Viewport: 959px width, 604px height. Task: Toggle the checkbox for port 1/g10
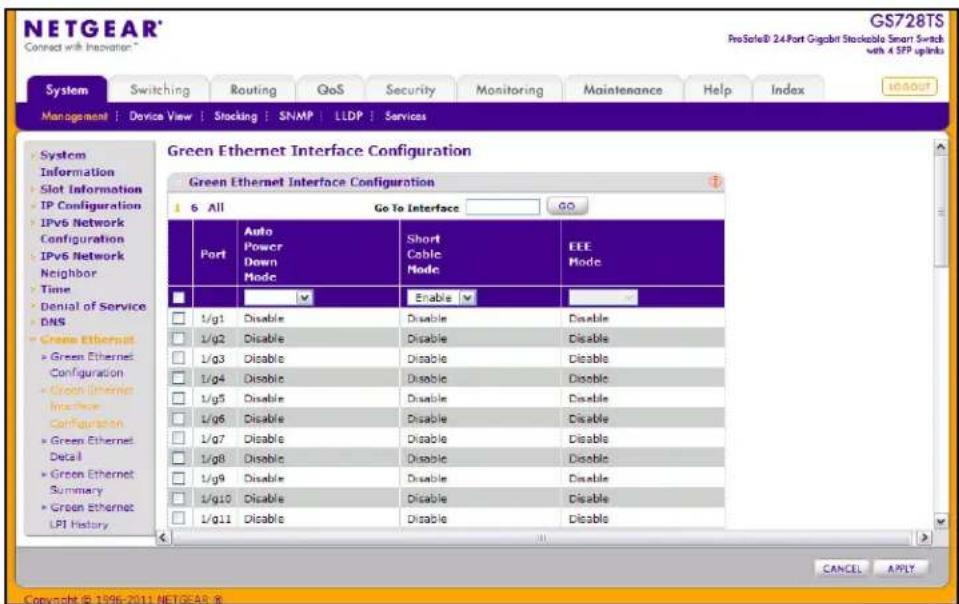click(x=179, y=498)
